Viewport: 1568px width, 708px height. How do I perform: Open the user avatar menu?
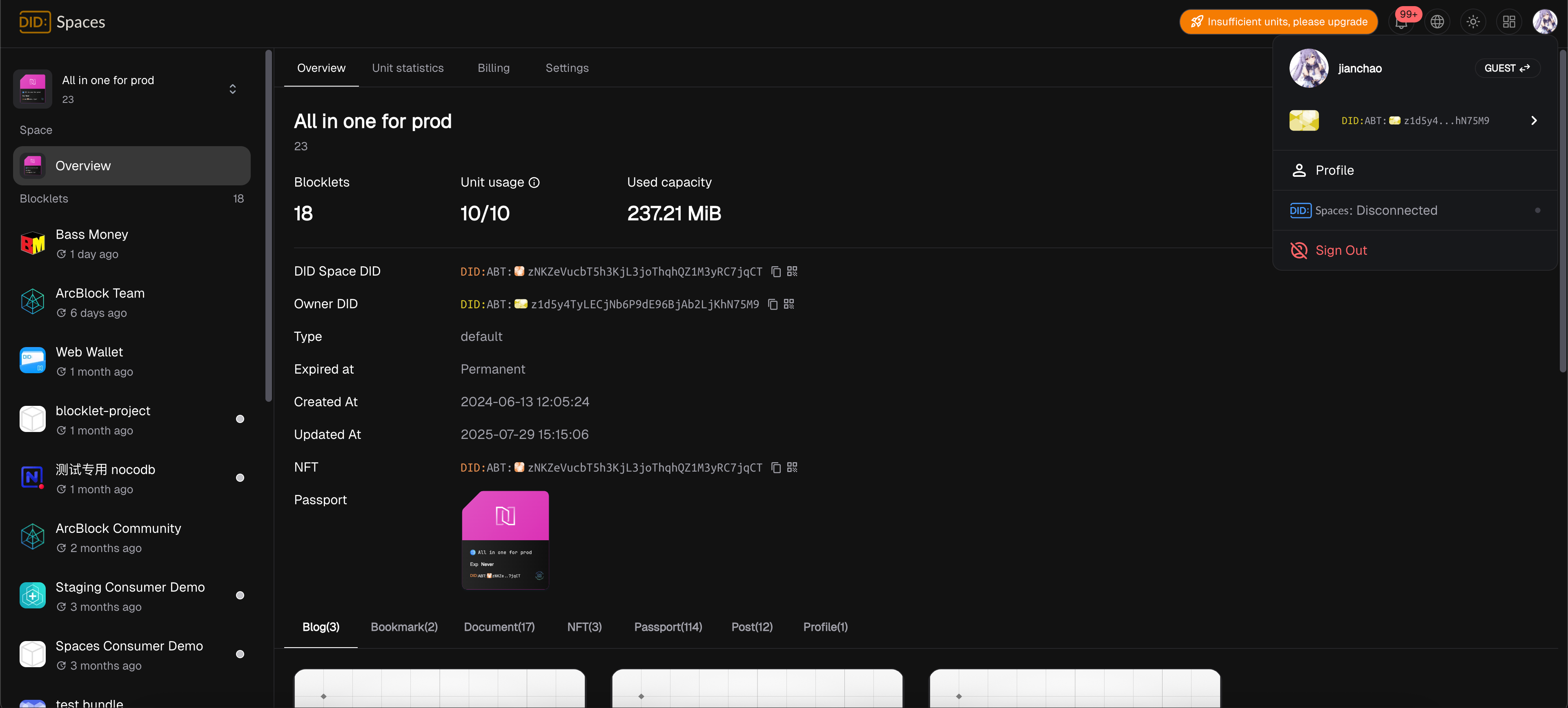pos(1544,22)
